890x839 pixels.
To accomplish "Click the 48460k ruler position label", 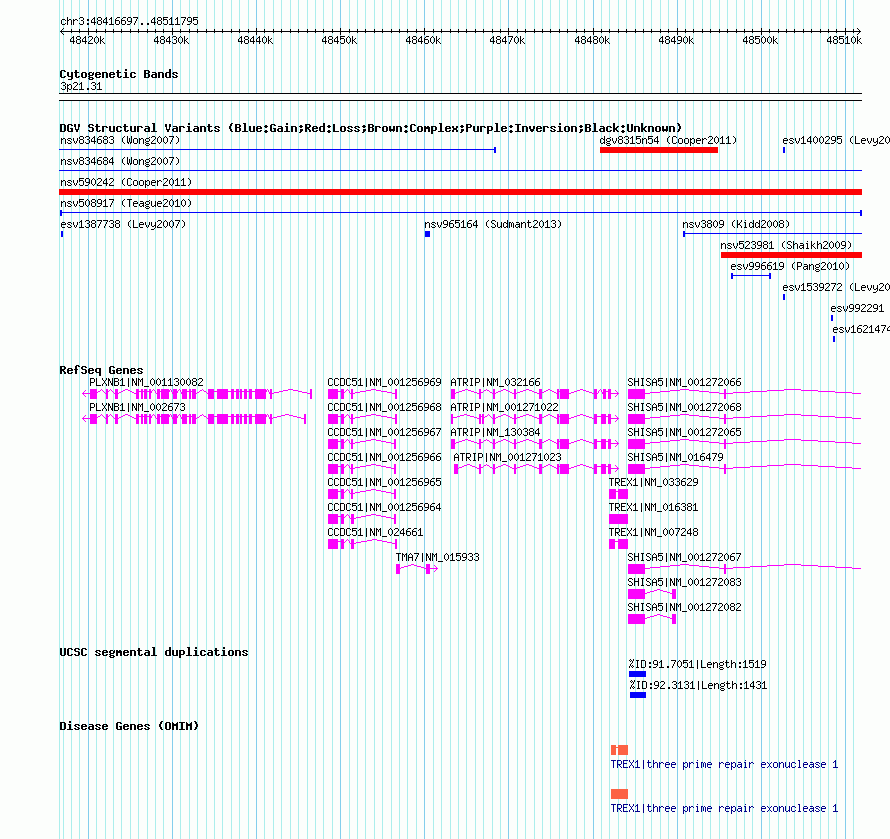I will [x=423, y=40].
